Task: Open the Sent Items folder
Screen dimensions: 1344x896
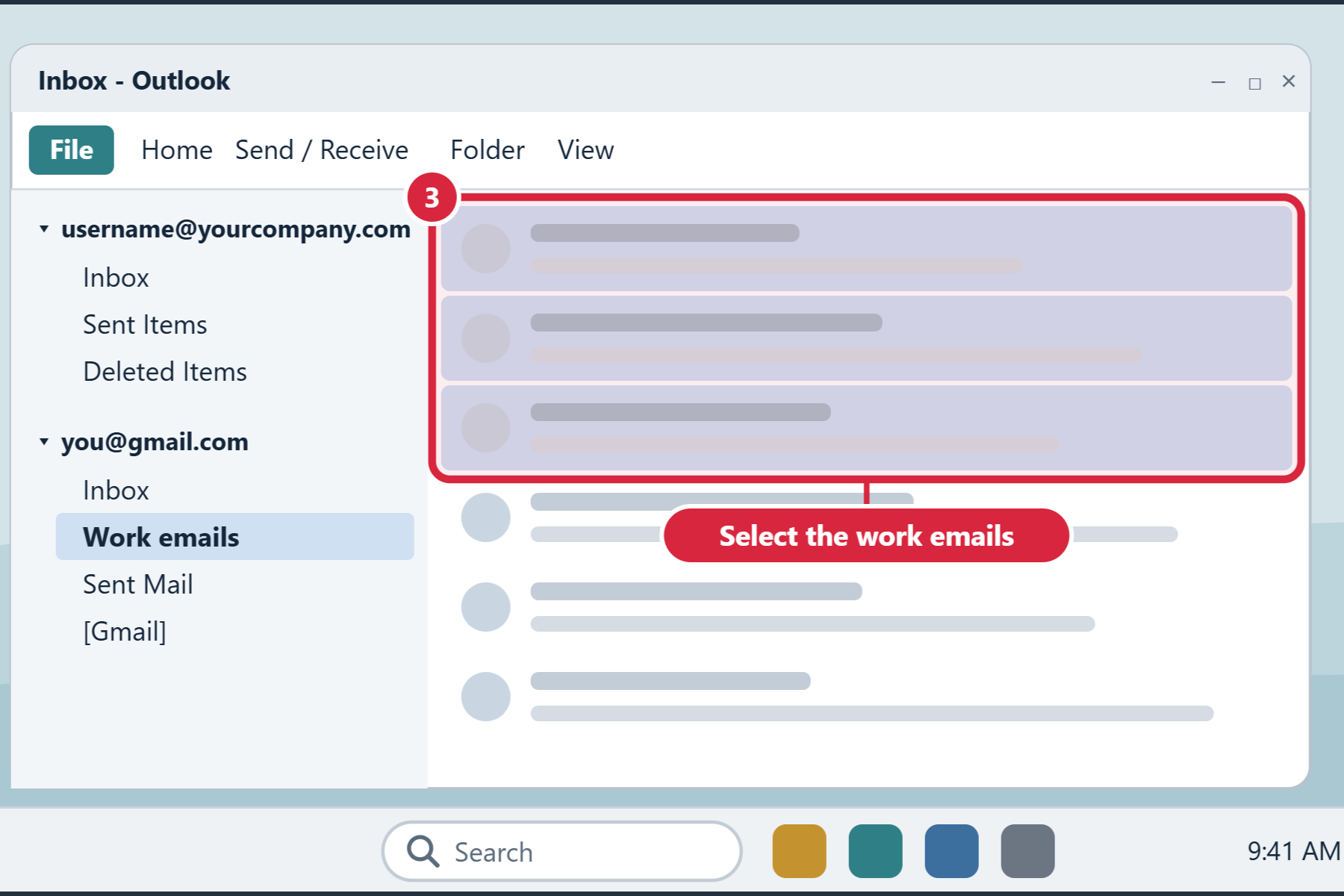Action: pyautogui.click(x=145, y=325)
